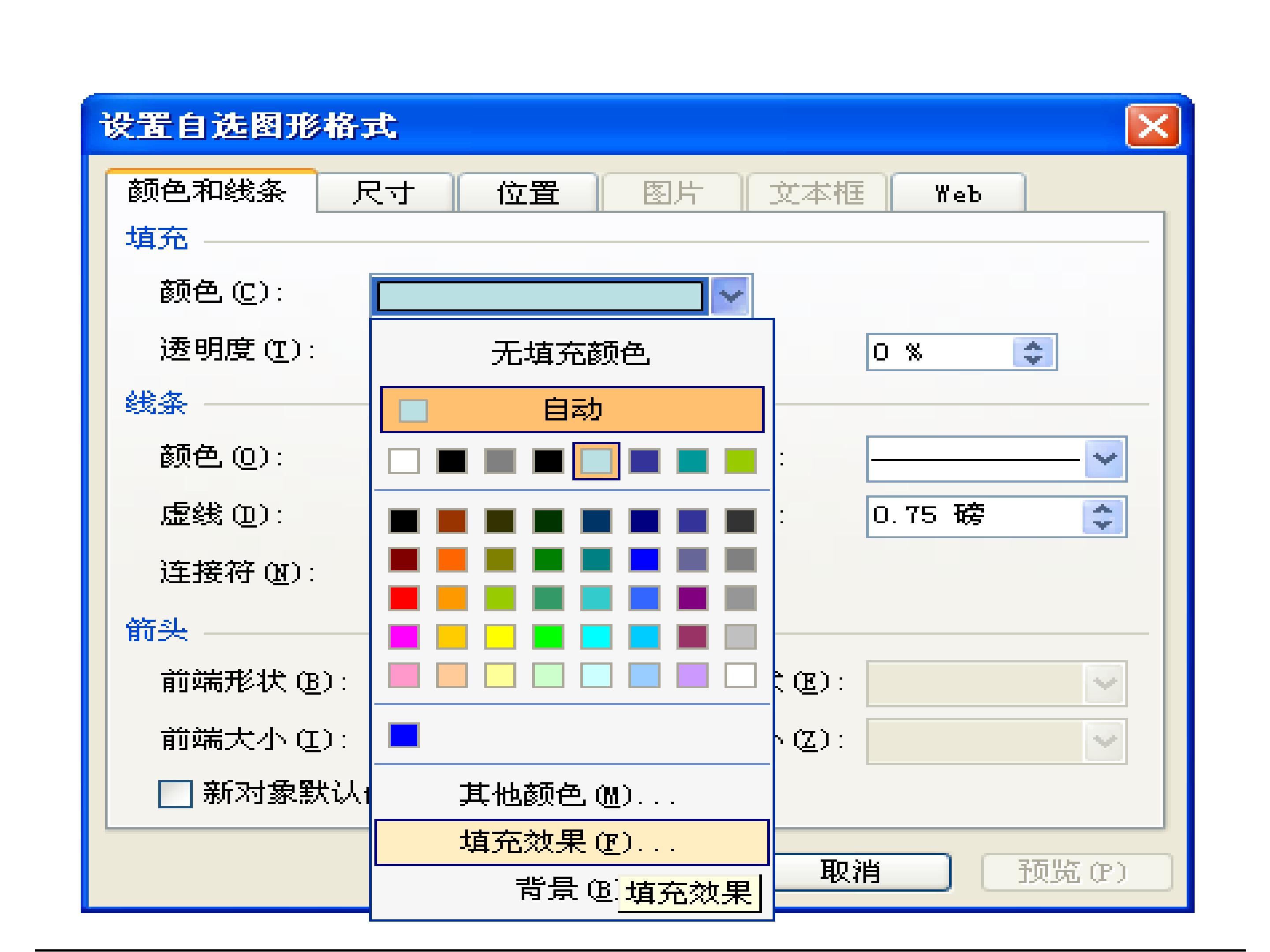Open the fill color dropdown arrow
The width and height of the screenshot is (1270, 952).
pyautogui.click(x=730, y=296)
